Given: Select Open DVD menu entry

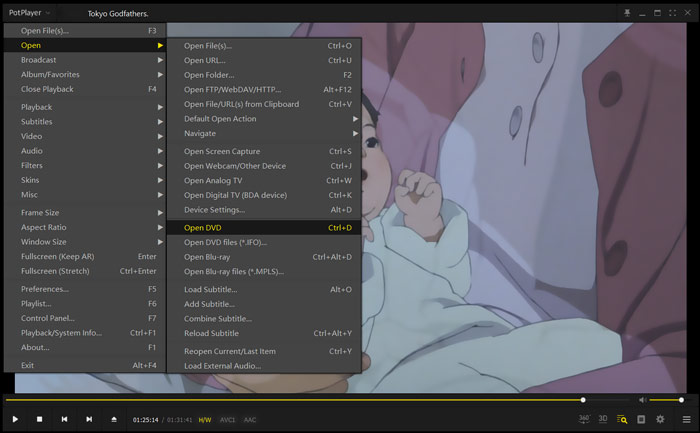Looking at the screenshot, I should click(x=264, y=228).
